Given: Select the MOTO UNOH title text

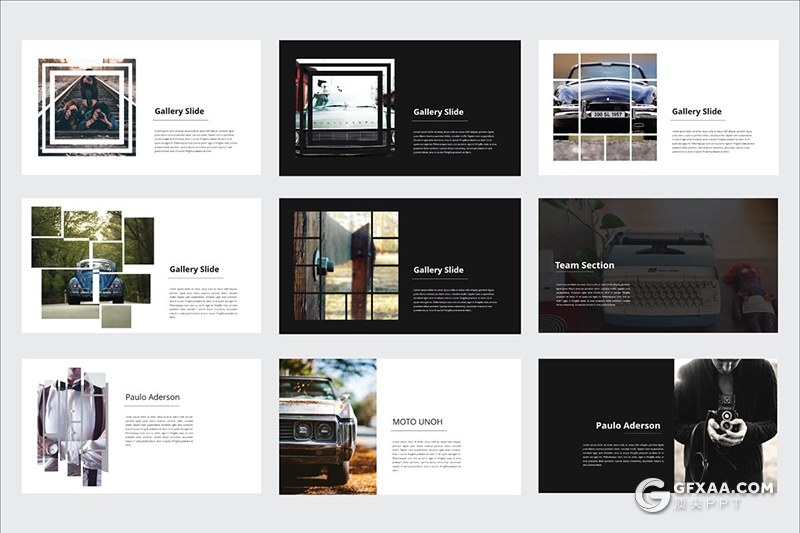Looking at the screenshot, I should (417, 422).
